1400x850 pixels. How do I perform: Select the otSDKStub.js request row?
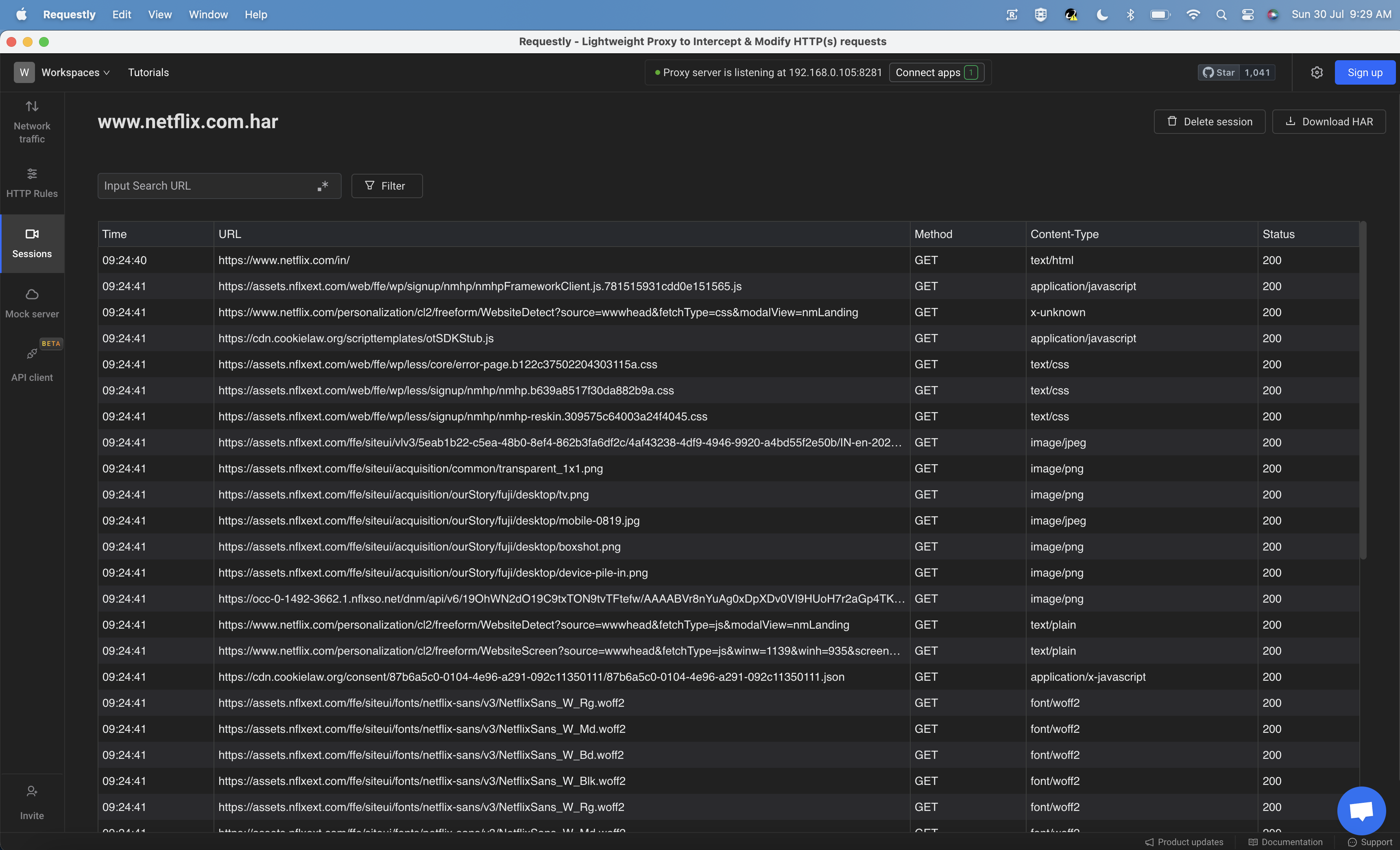pyautogui.click(x=728, y=338)
